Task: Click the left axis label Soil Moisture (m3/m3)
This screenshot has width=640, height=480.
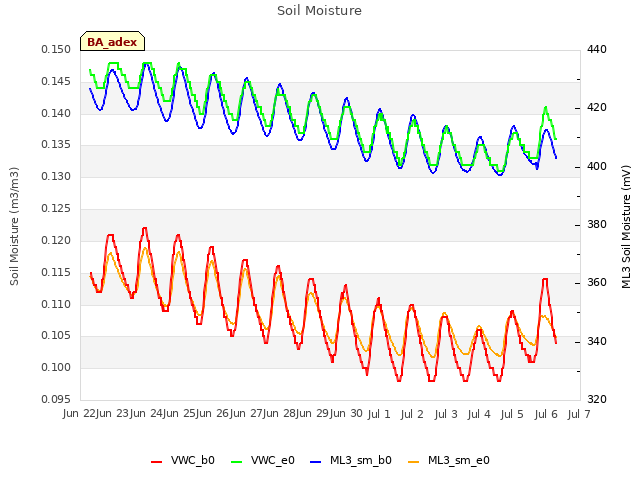Action: click(14, 226)
